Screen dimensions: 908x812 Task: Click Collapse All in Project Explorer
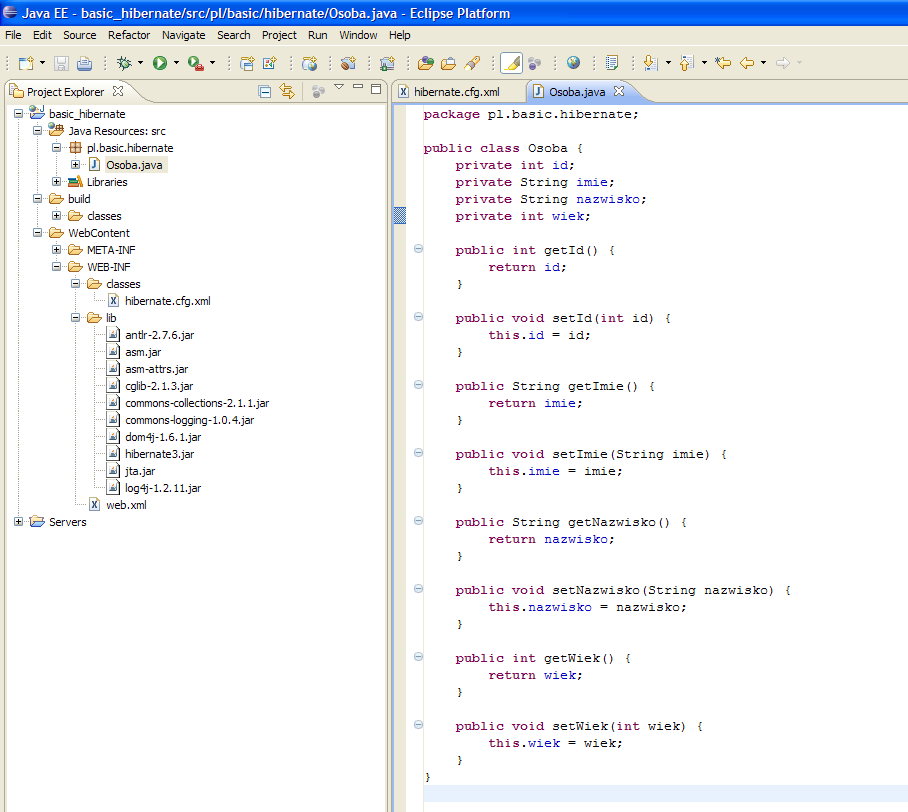tap(265, 92)
